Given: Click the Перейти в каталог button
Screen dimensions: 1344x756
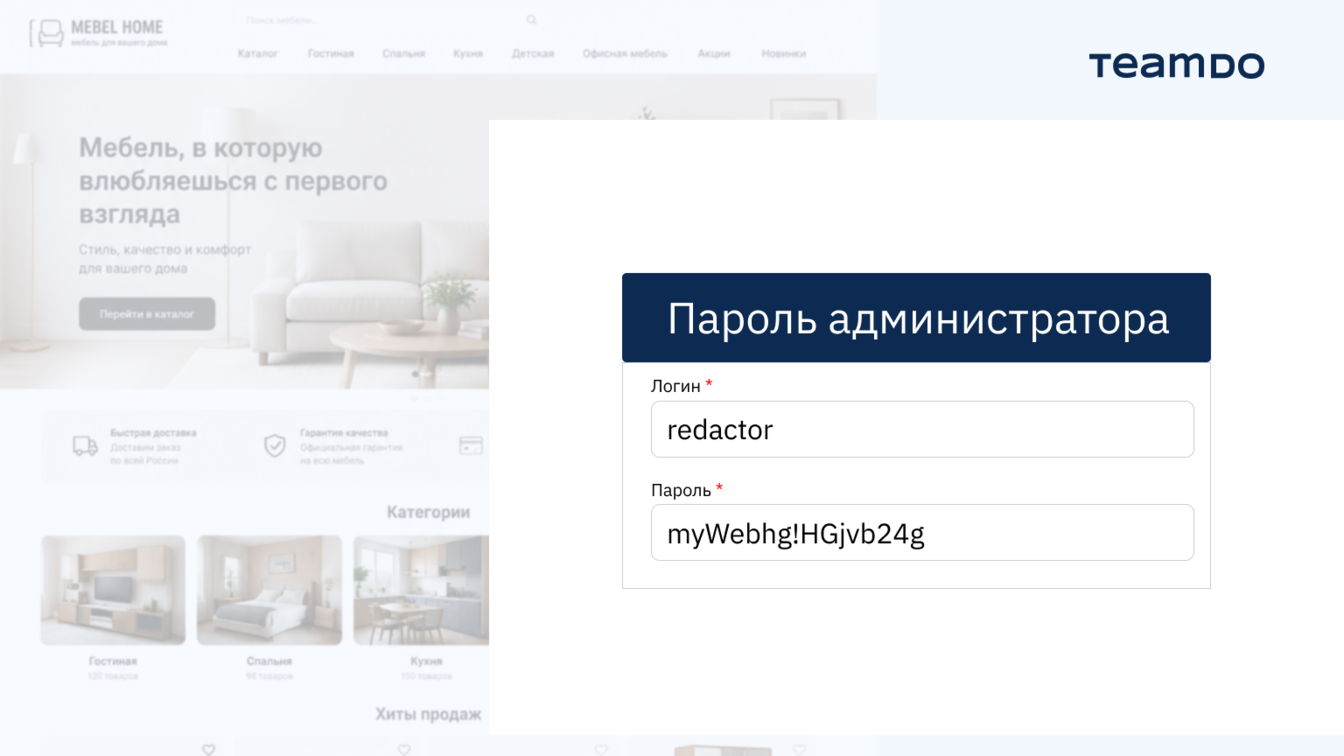Looking at the screenshot, I should tap(147, 314).
